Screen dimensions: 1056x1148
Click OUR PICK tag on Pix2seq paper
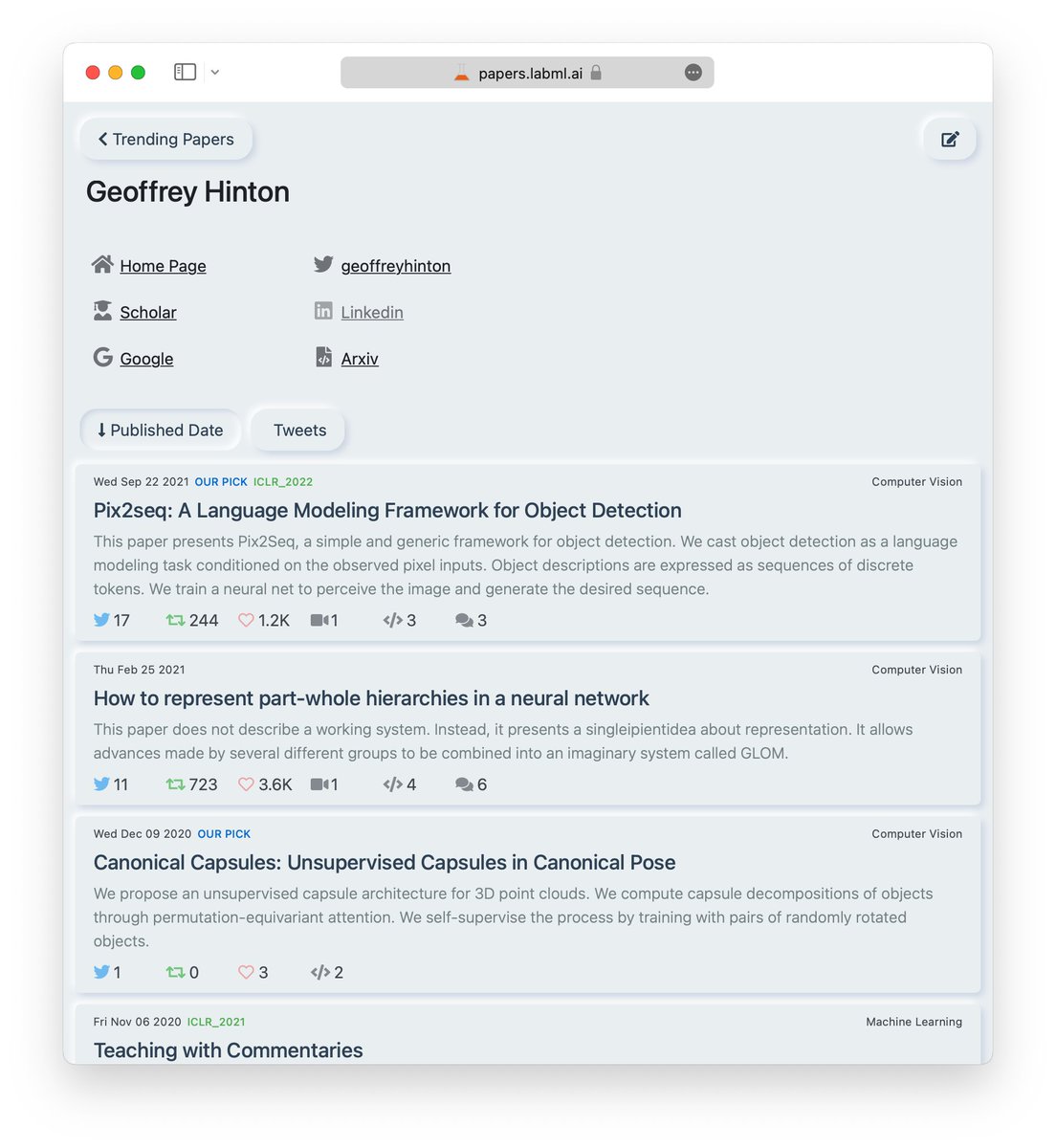(221, 482)
